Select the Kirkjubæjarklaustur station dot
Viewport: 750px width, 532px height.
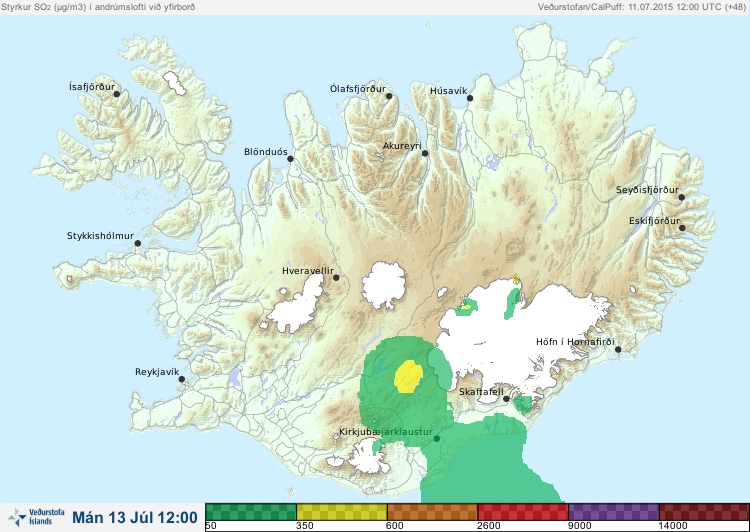click(x=436, y=439)
